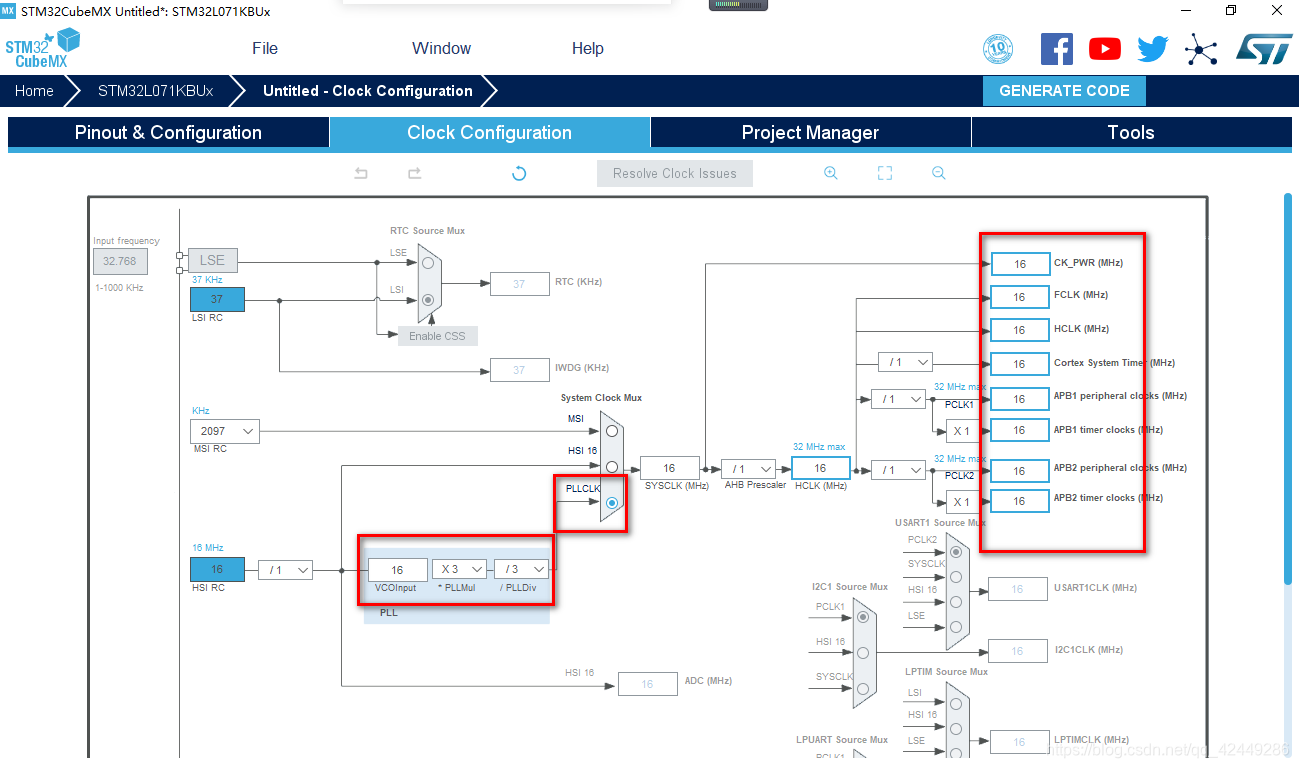The height and width of the screenshot is (768, 1299).
Task: Open the HSI RC /1 divider dropdown
Action: click(x=285, y=570)
